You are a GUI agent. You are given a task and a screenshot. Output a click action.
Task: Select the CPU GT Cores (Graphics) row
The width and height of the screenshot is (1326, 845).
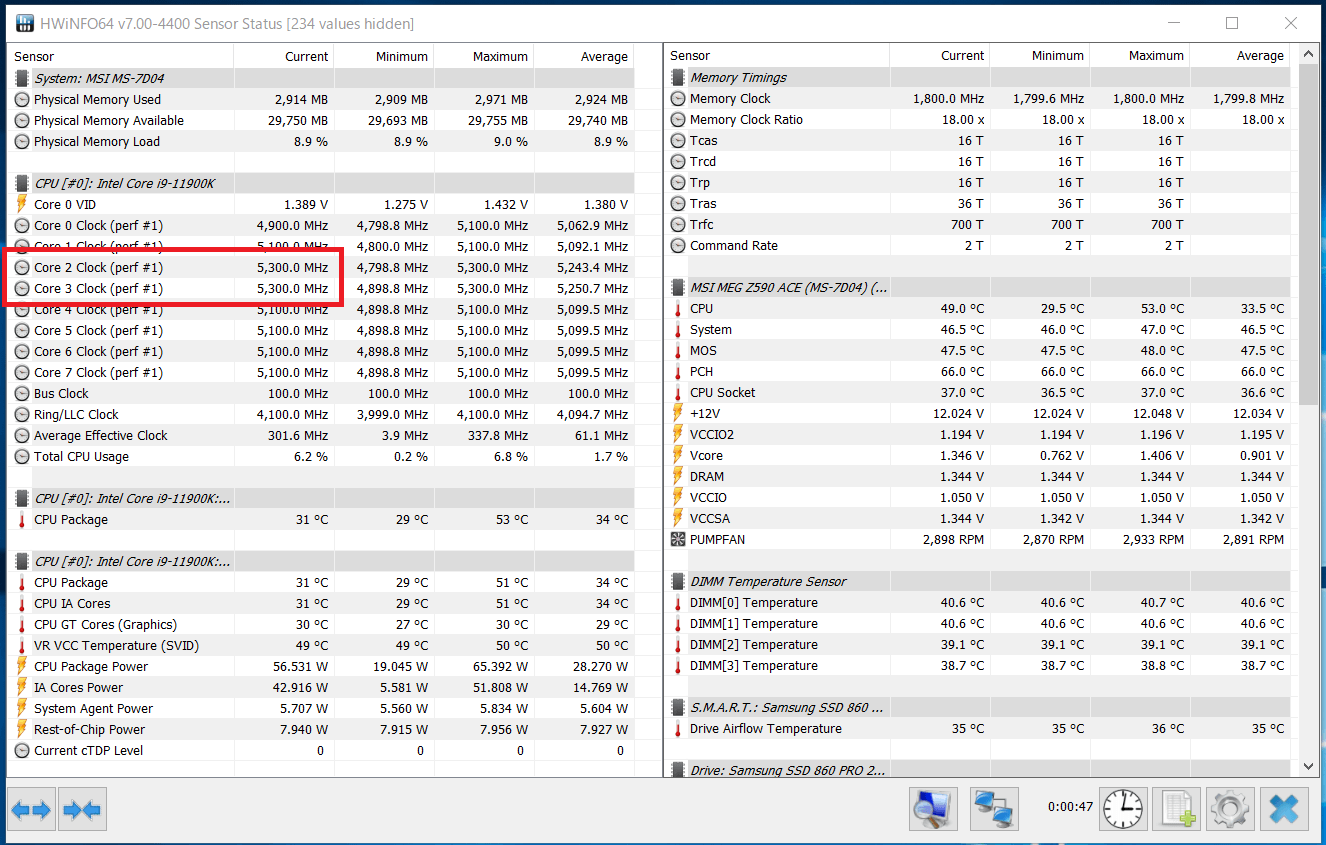coord(321,624)
